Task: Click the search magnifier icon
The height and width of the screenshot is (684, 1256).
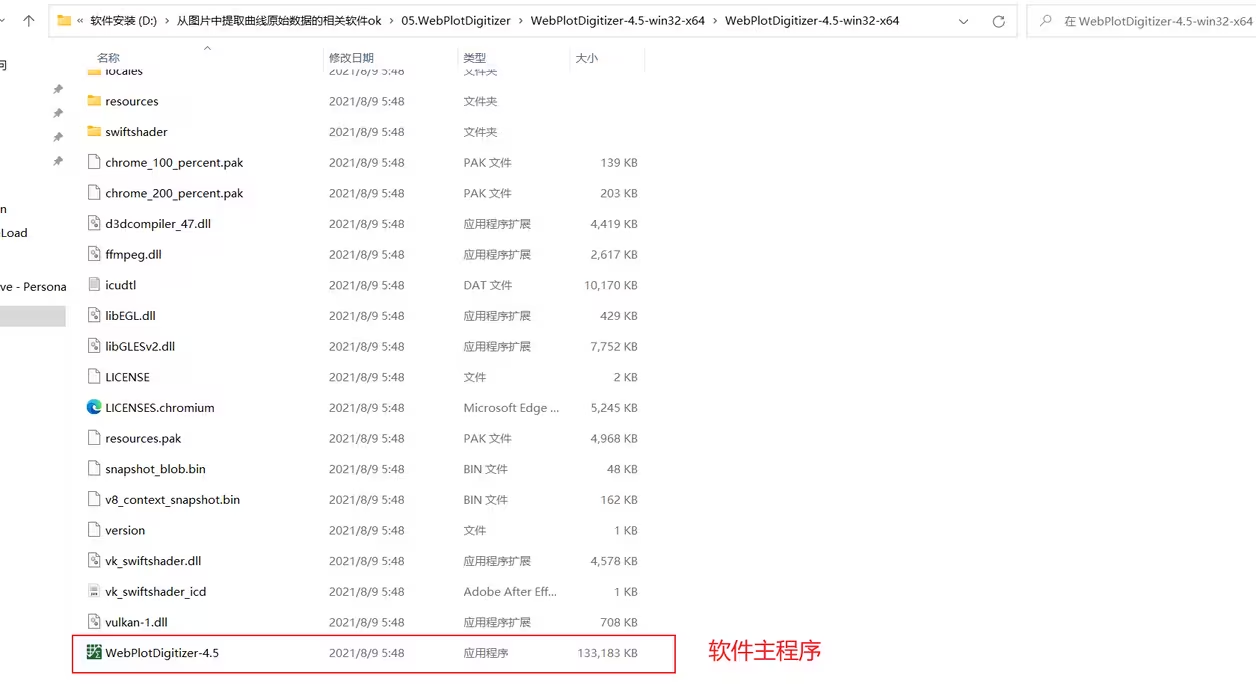Action: [x=1046, y=20]
